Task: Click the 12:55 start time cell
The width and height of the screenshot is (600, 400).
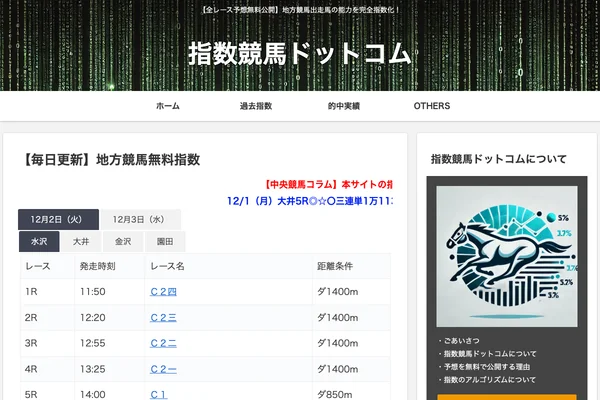Action: pos(109,343)
